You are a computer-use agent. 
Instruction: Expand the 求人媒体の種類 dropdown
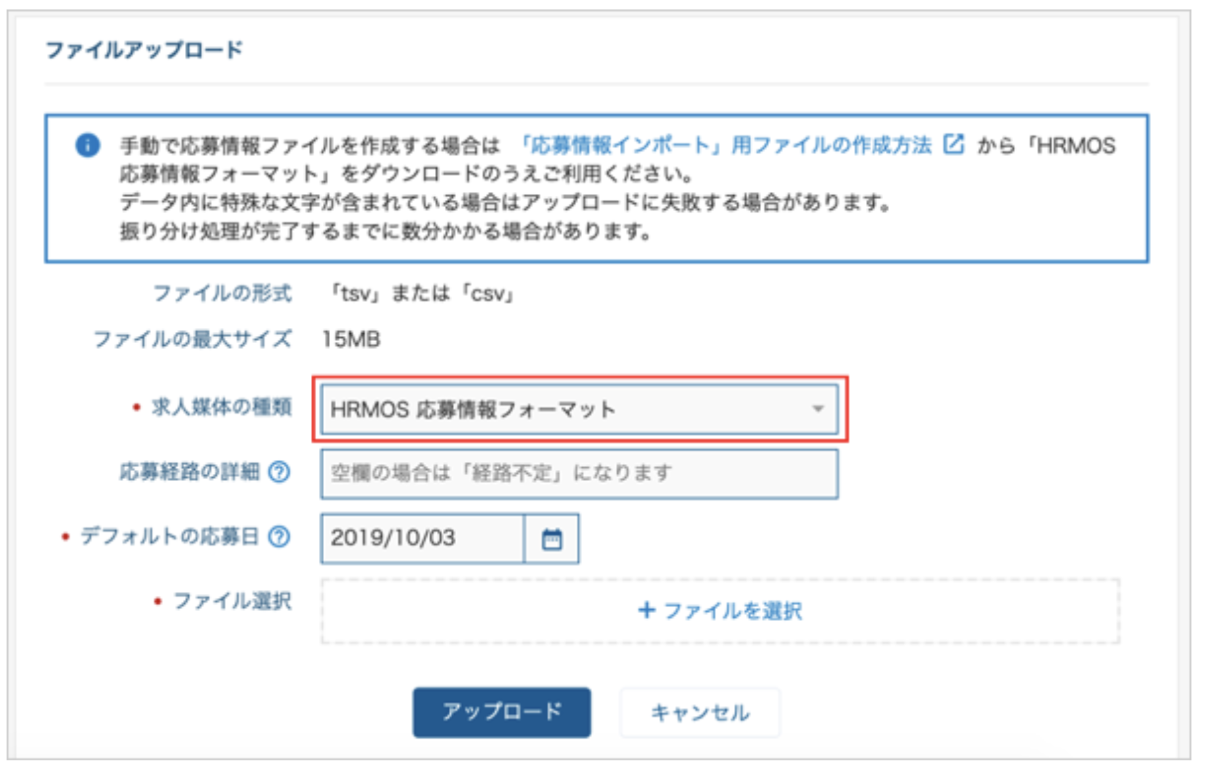[579, 409]
